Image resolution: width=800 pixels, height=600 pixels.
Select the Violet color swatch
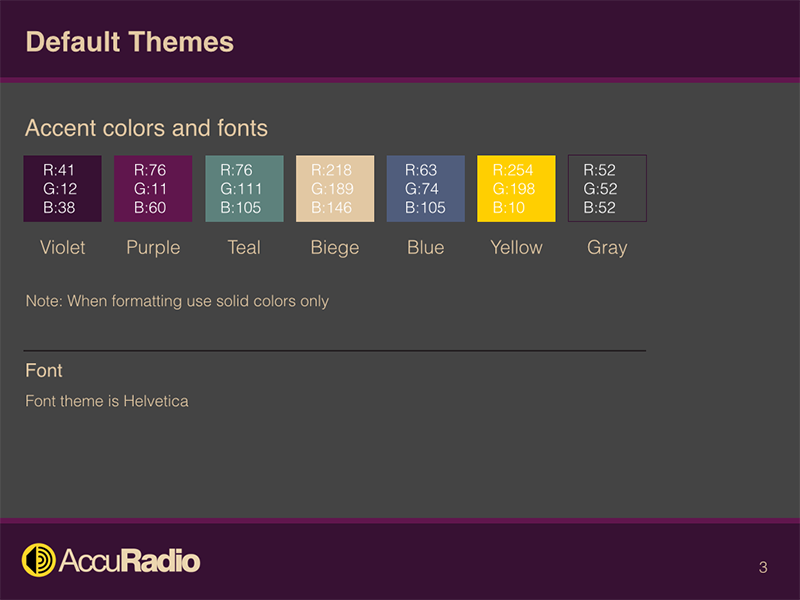click(x=62, y=188)
